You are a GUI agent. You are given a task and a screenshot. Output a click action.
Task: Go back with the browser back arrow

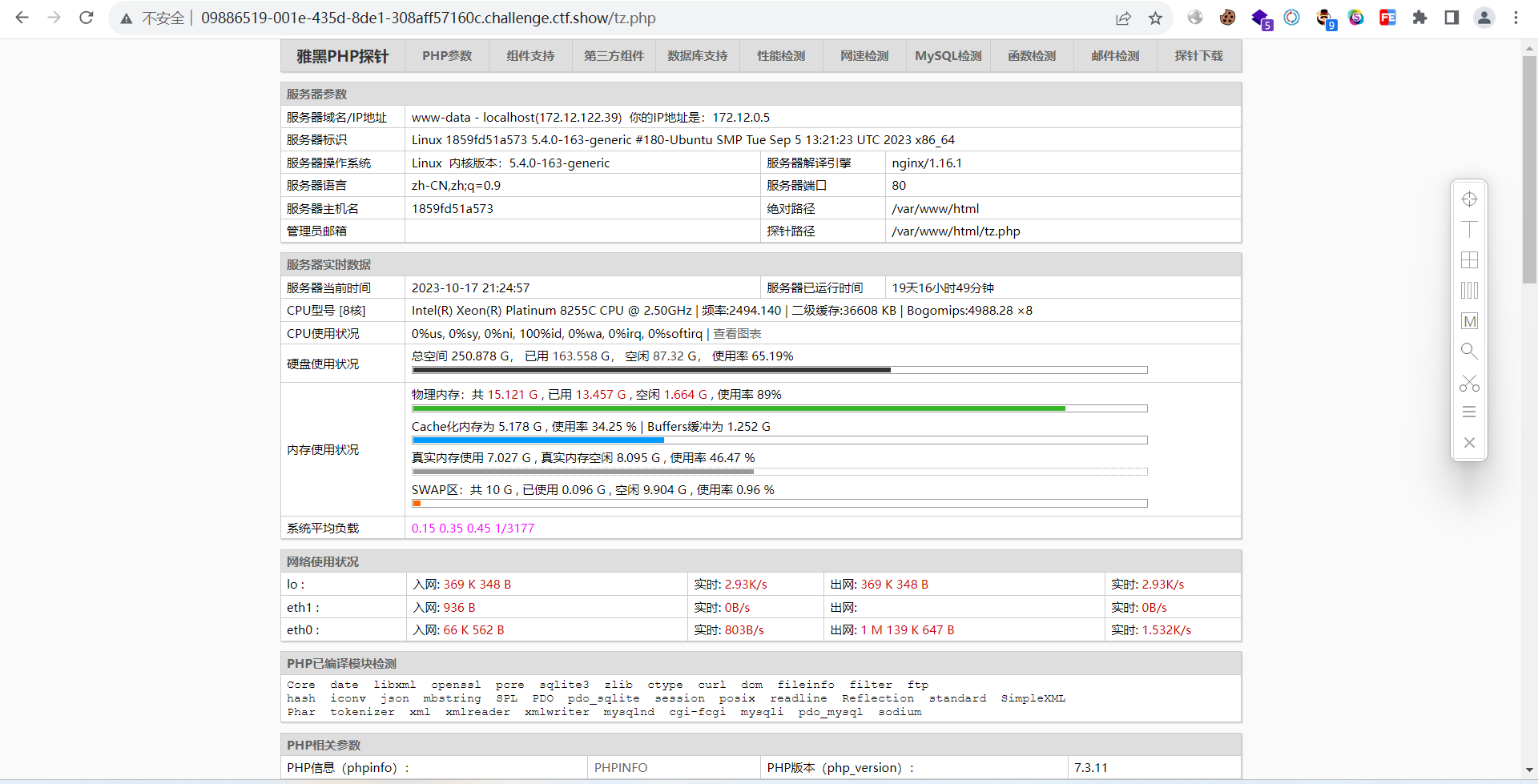[22, 18]
